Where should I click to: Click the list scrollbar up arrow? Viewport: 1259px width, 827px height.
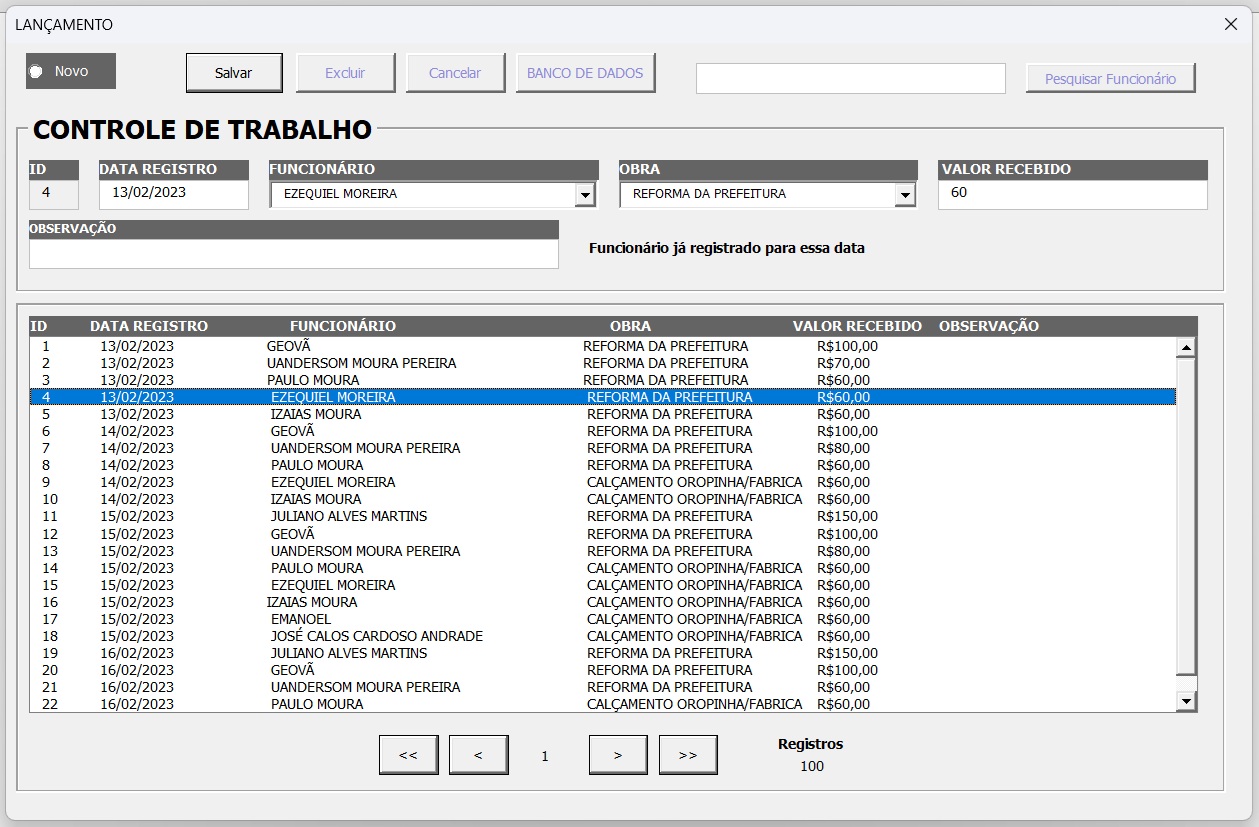(1186, 348)
